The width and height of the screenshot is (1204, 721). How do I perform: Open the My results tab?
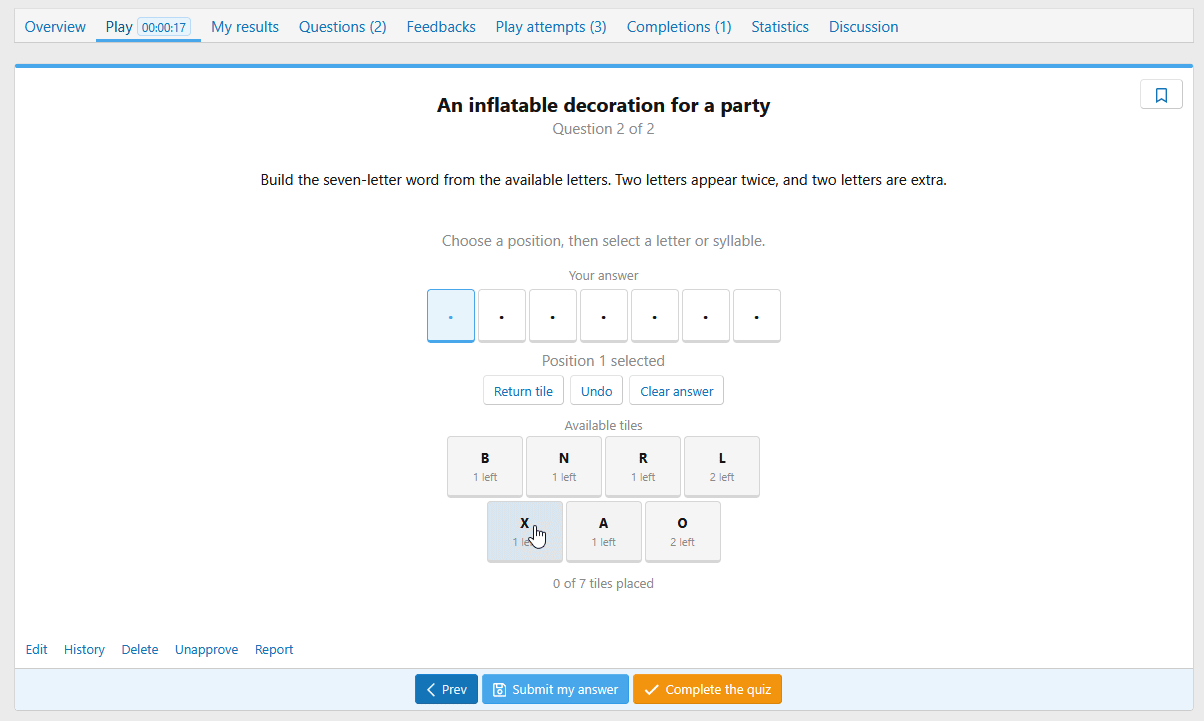(x=245, y=27)
